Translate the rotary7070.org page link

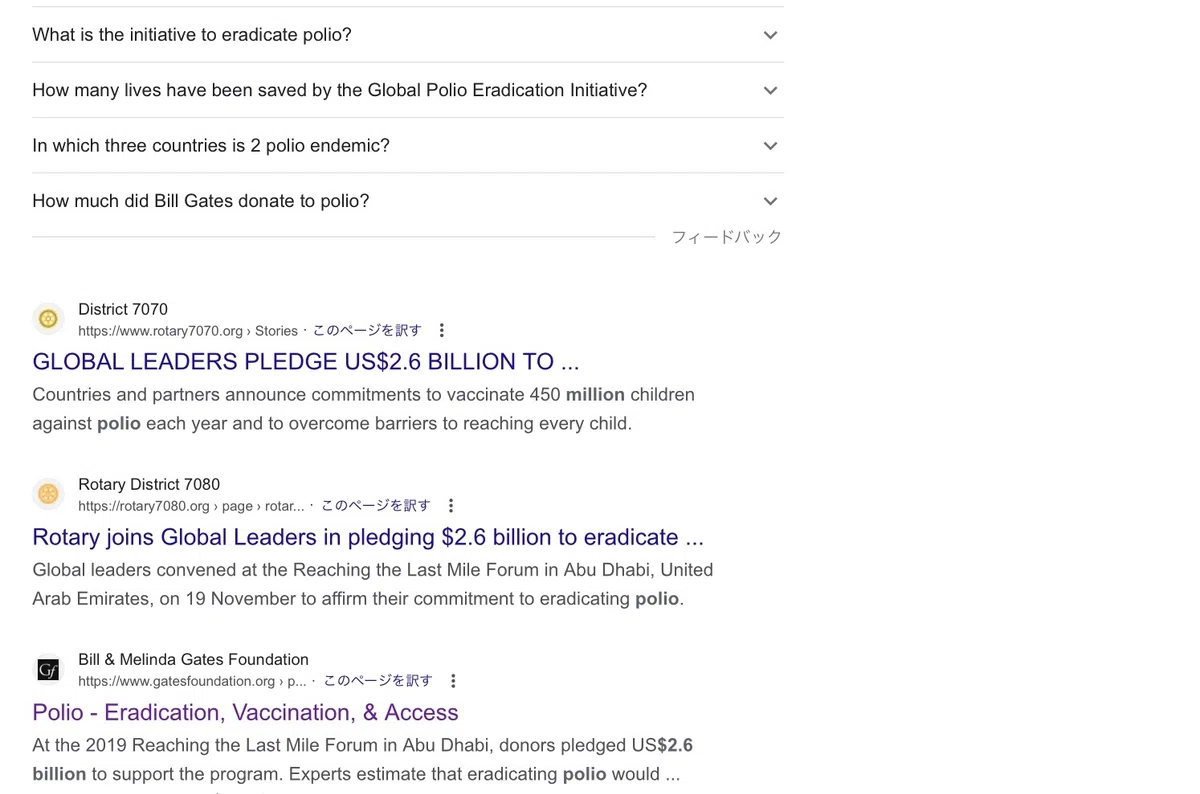click(x=367, y=331)
